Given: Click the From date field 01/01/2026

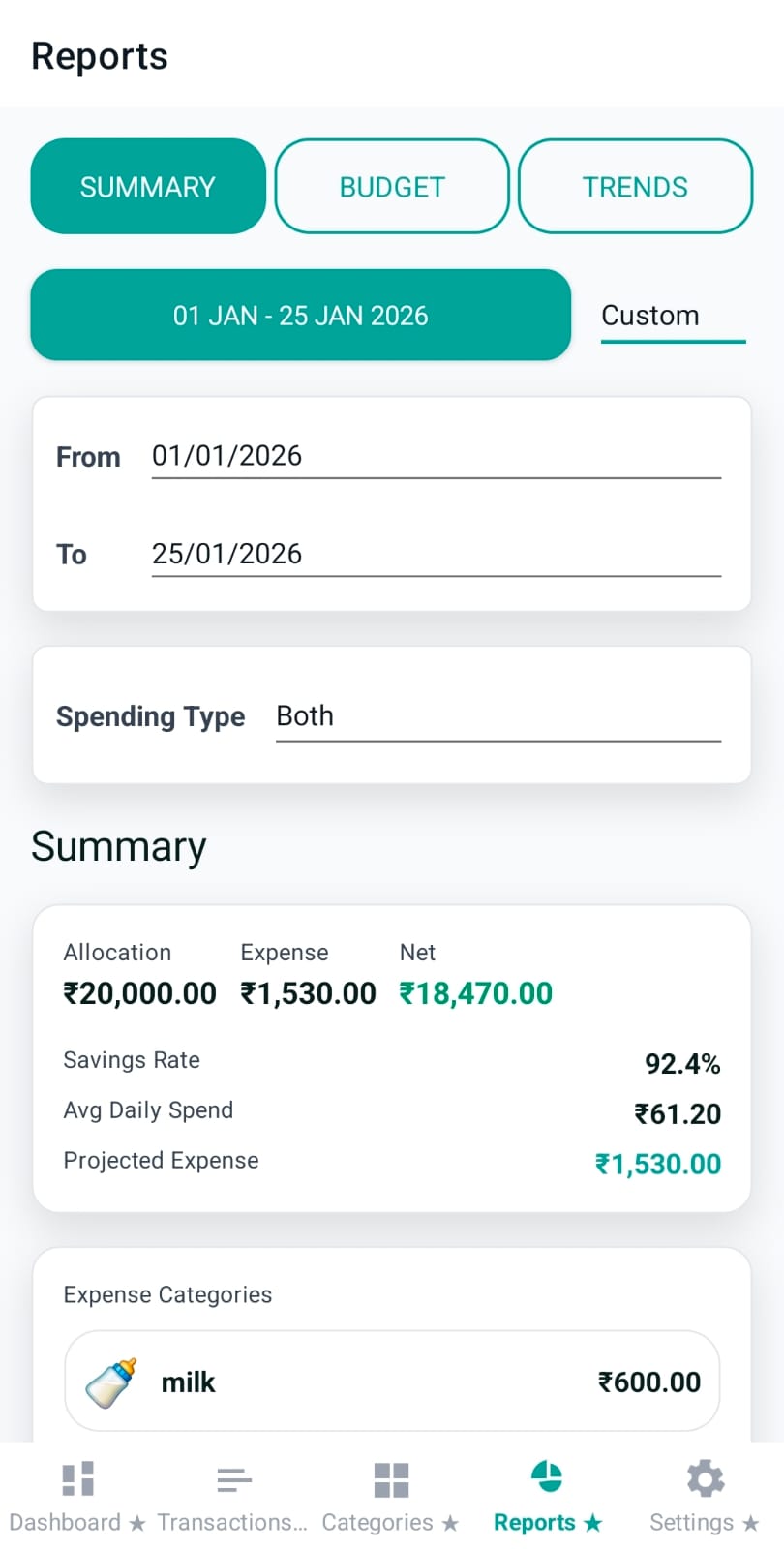Looking at the screenshot, I should (436, 455).
